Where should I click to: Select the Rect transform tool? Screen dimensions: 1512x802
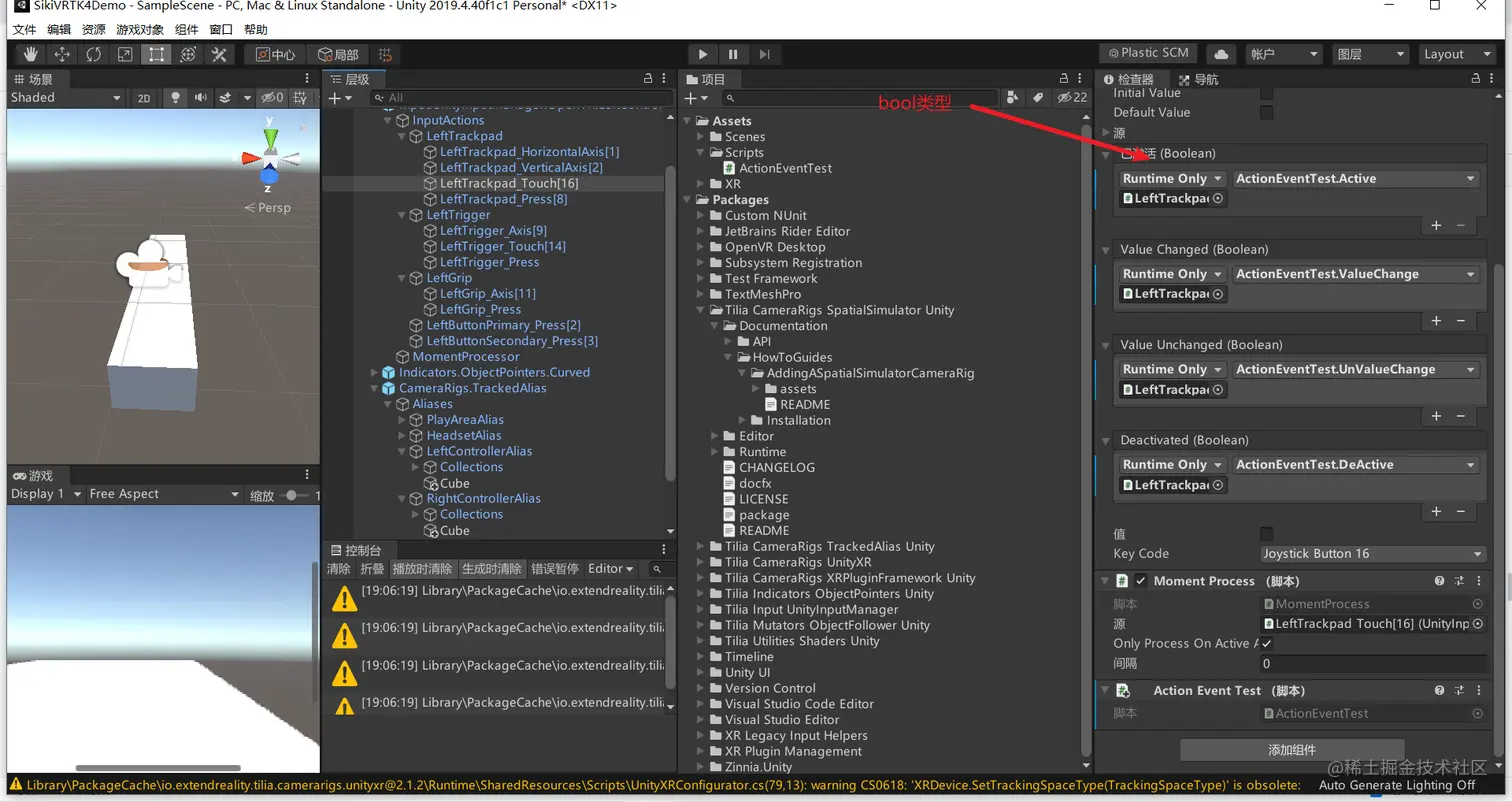coord(155,54)
